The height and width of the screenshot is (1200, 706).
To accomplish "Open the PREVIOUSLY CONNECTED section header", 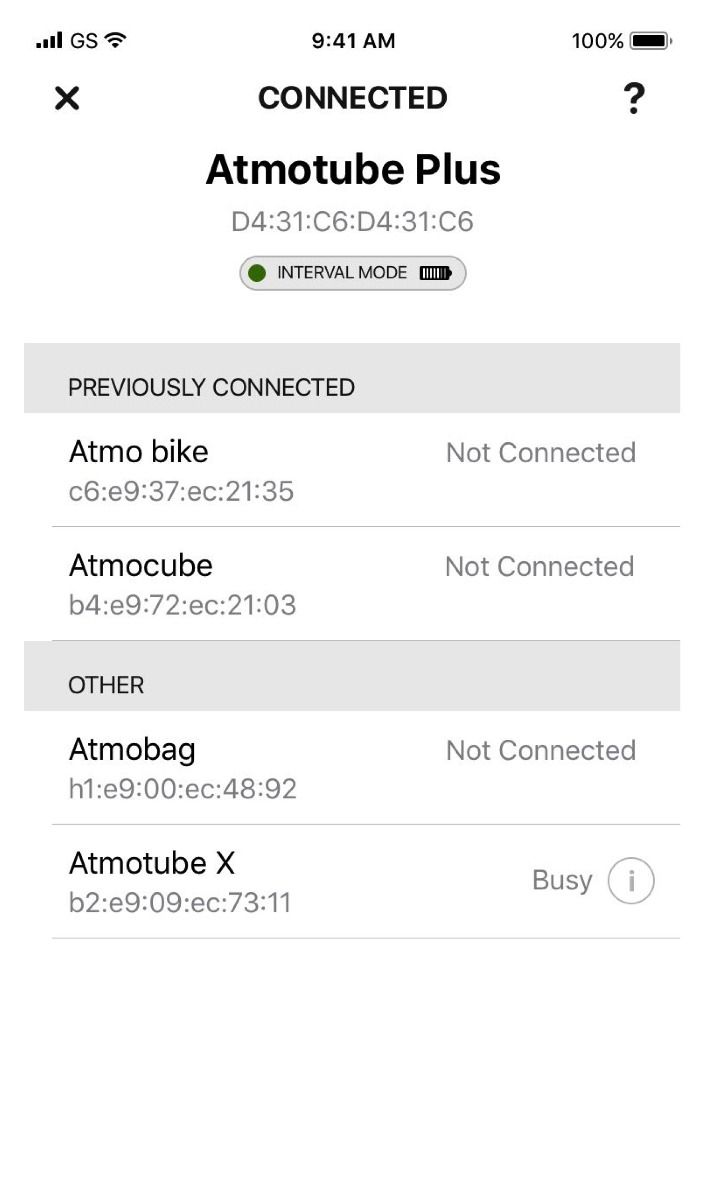I will [x=211, y=387].
